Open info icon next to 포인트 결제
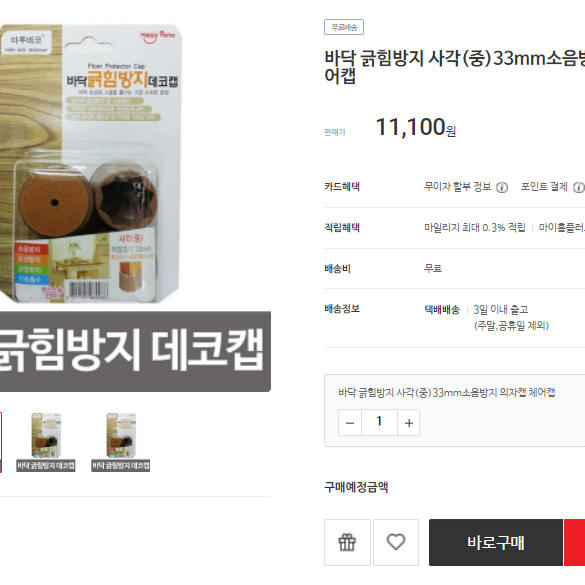This screenshot has height=585, width=585. (579, 187)
